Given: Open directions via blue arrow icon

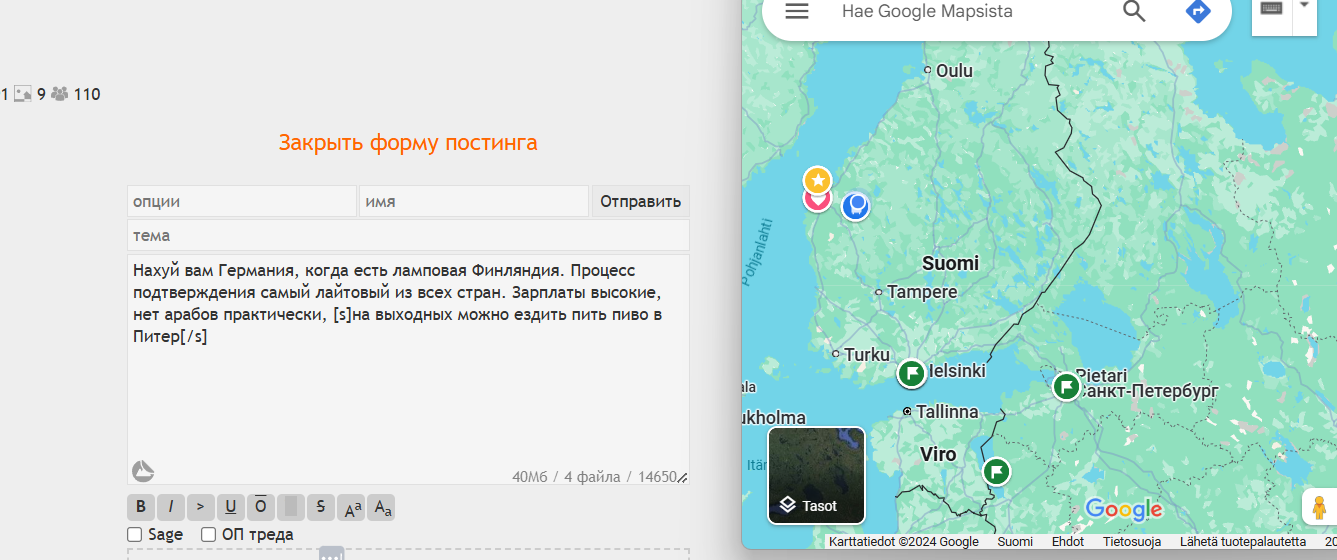Looking at the screenshot, I should point(1198,11).
